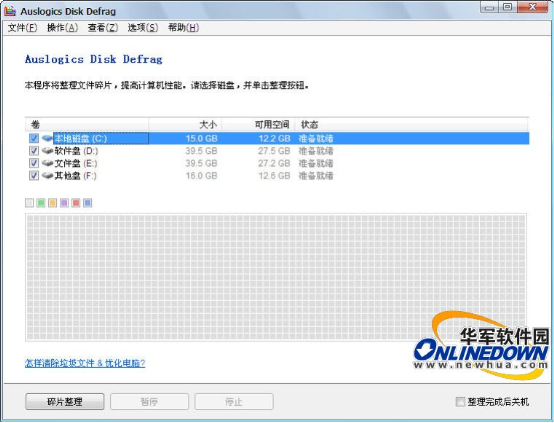Enable 整理完成后关机 shutdown checkbox

click(x=460, y=402)
